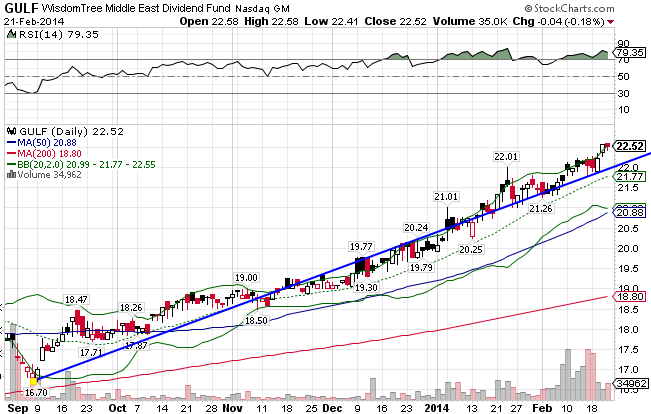
Task: Click the 2014 year label on date axis
Action: coord(437,408)
